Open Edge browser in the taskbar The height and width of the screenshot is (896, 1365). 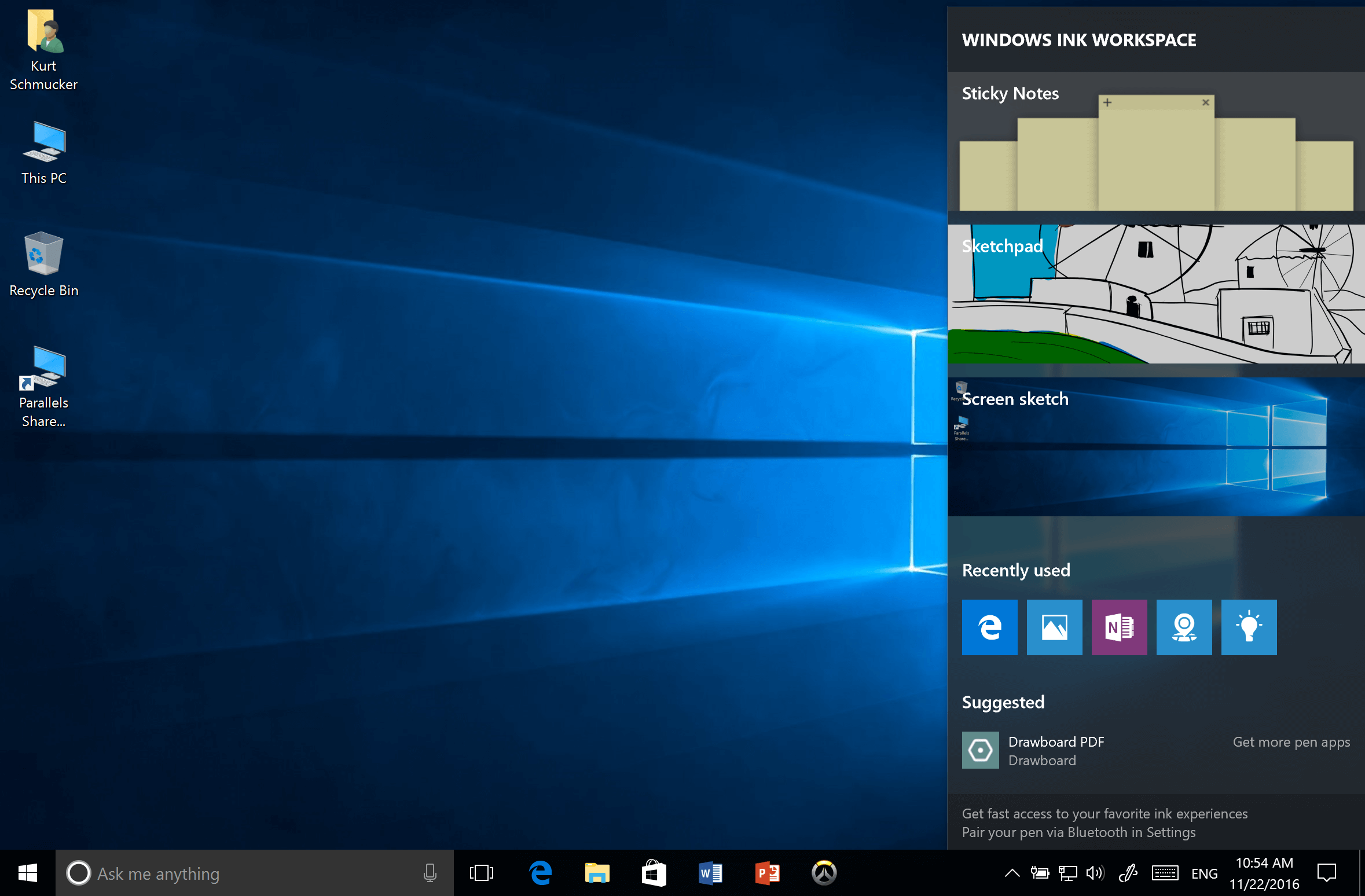(540, 873)
